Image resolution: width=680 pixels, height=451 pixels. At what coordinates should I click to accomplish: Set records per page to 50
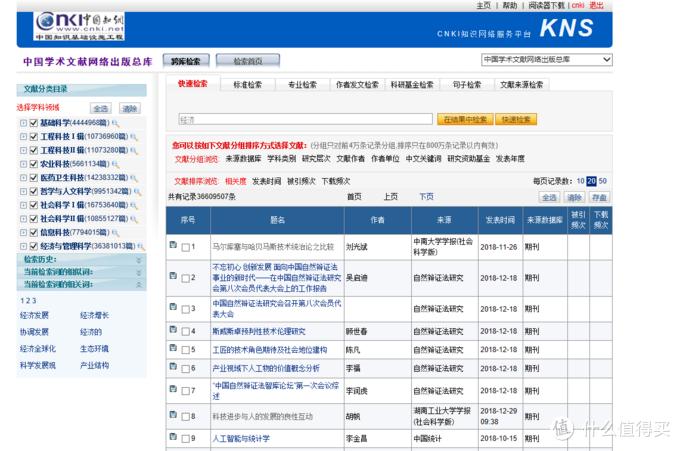pos(602,181)
